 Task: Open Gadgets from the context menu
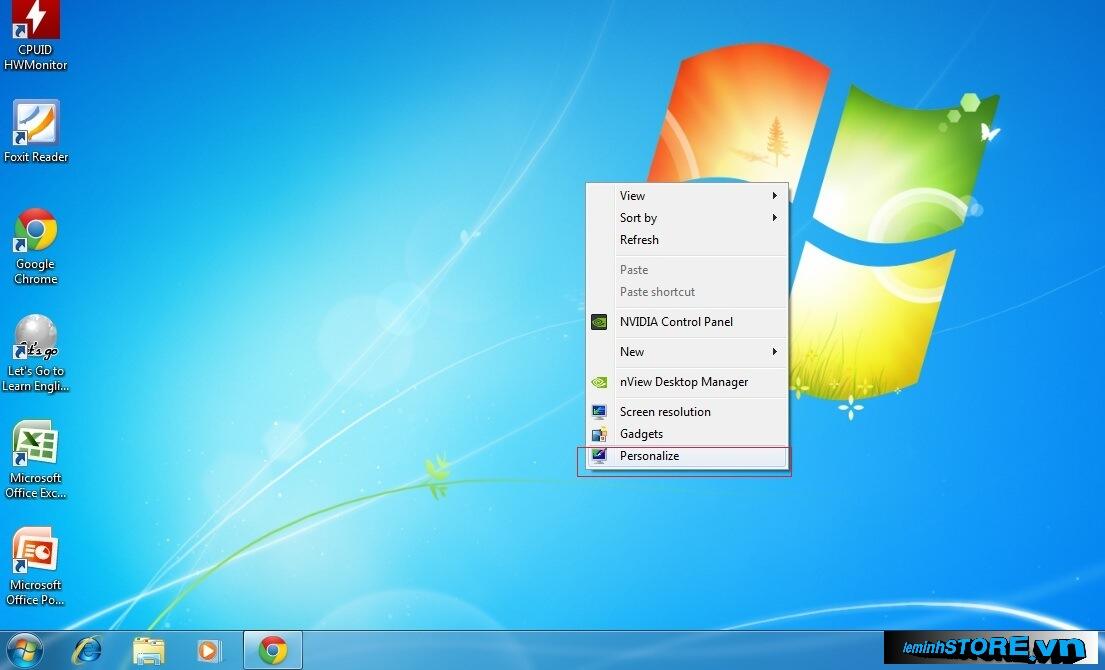[x=641, y=434]
